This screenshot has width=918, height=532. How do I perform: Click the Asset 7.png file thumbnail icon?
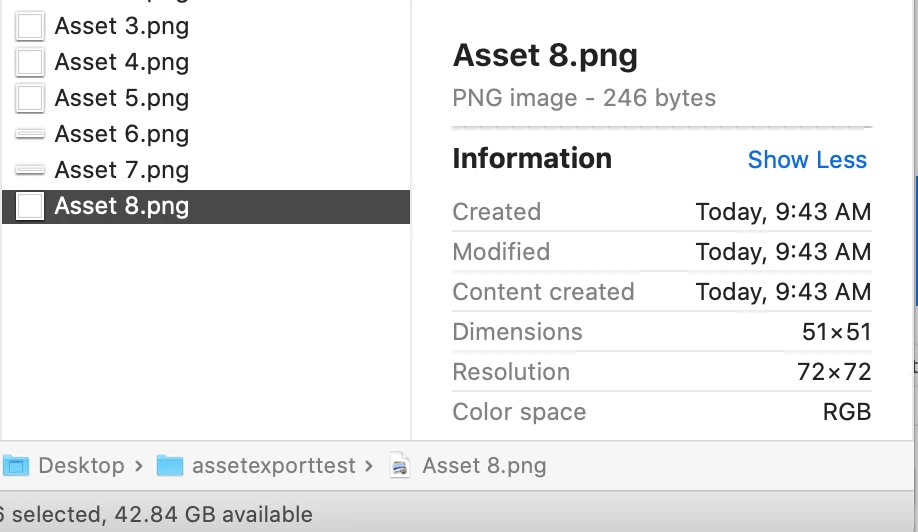pos(31,171)
